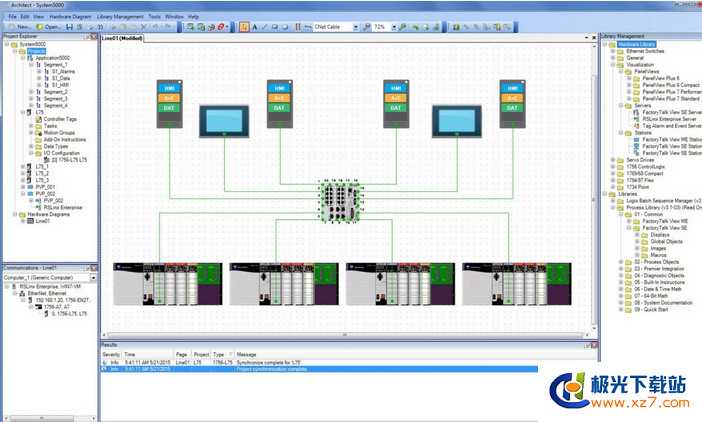
Task: Expand the 1756 ControlLogix library folder
Action: (x=613, y=166)
